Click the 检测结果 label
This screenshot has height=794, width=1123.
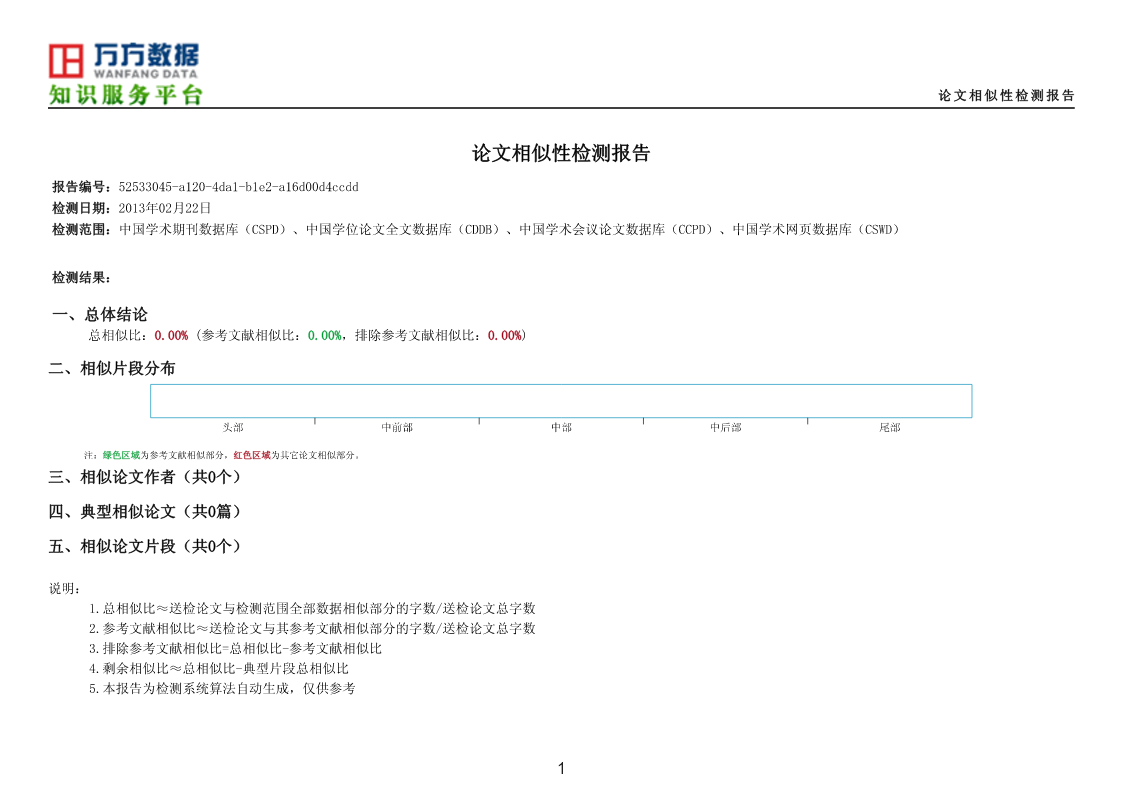[x=81, y=278]
